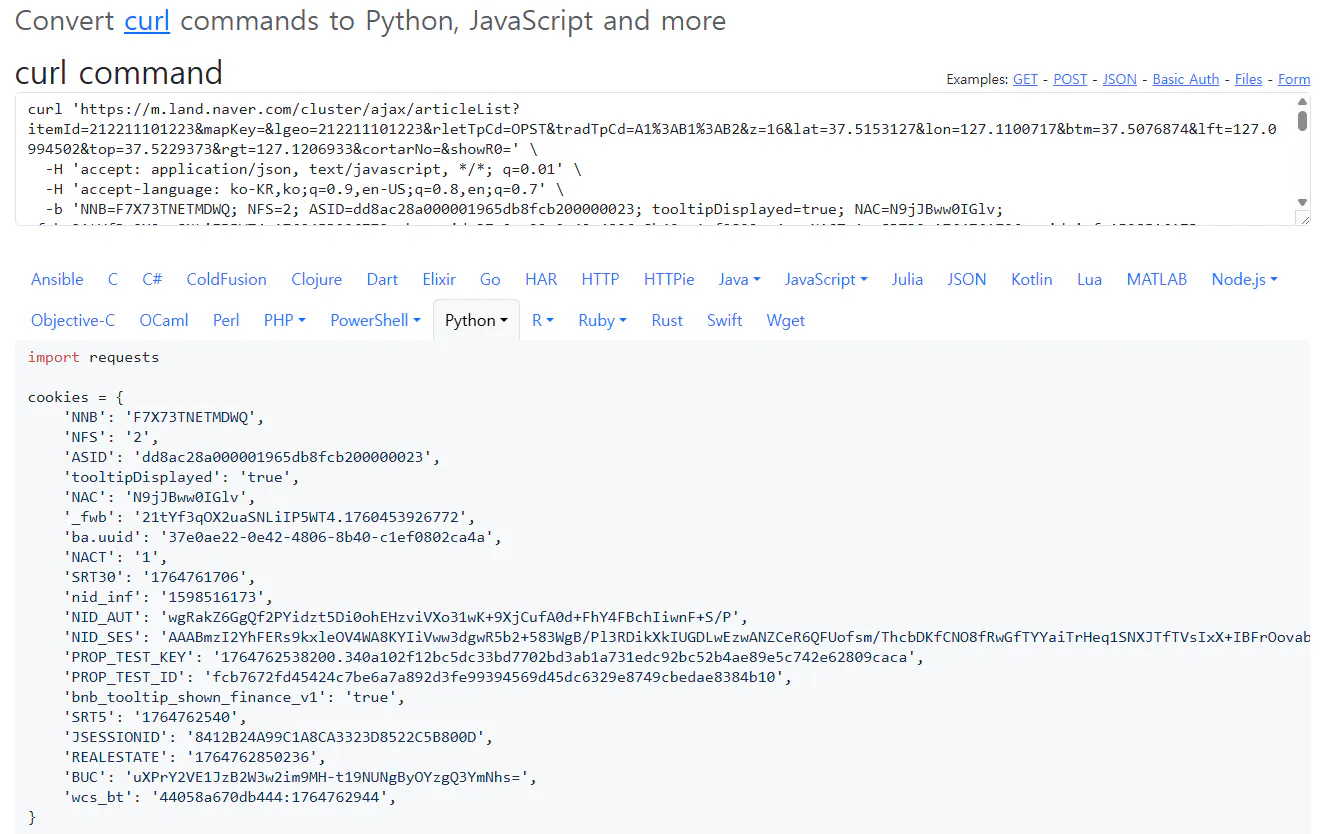Load the Files example

pos(1248,79)
